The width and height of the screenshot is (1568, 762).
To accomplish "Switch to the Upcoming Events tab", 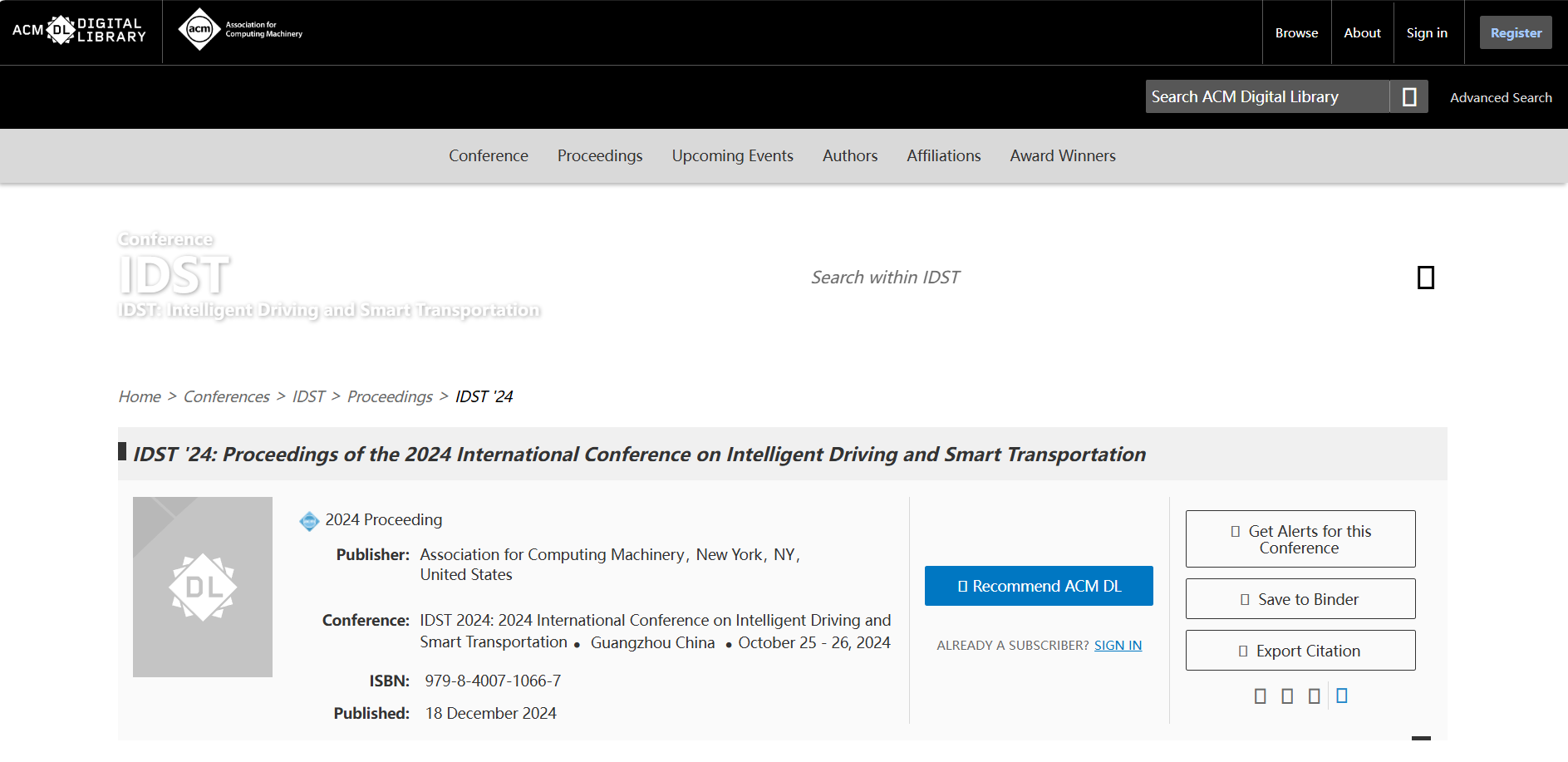I will pos(733,156).
